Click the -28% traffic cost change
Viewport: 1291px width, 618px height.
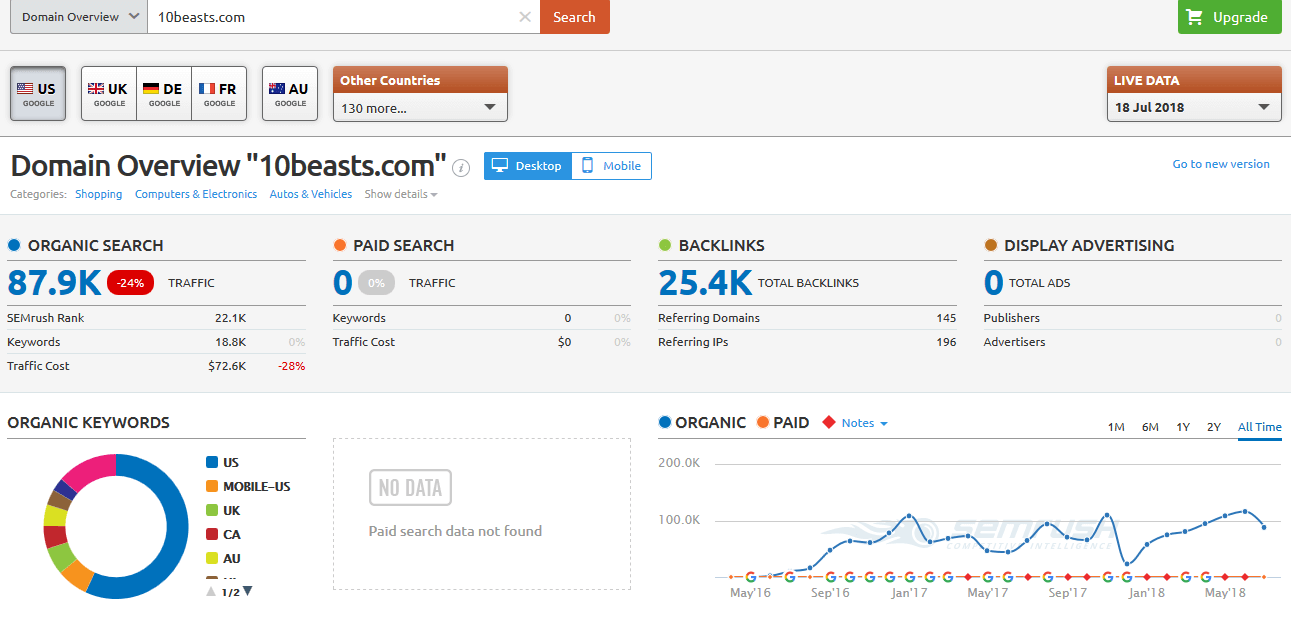[x=291, y=366]
